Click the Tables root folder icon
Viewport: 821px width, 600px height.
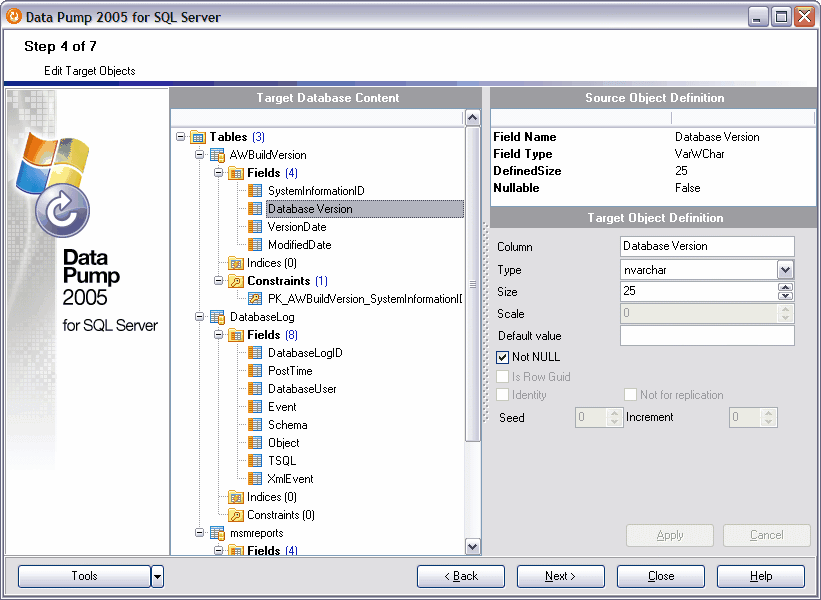(x=197, y=137)
